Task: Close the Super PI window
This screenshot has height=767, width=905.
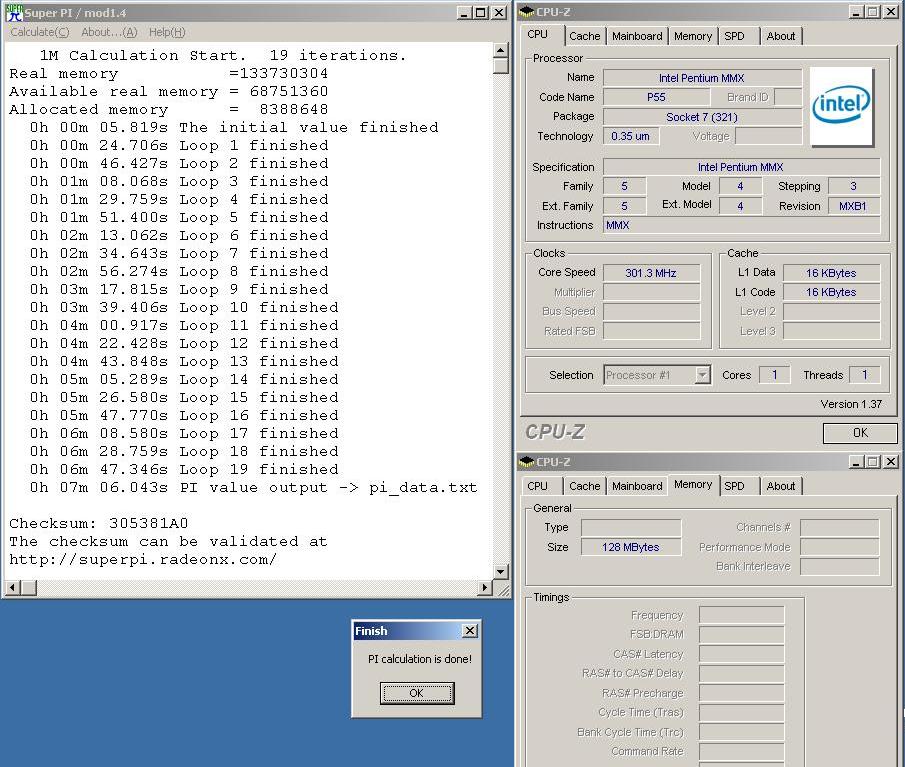Action: (499, 12)
